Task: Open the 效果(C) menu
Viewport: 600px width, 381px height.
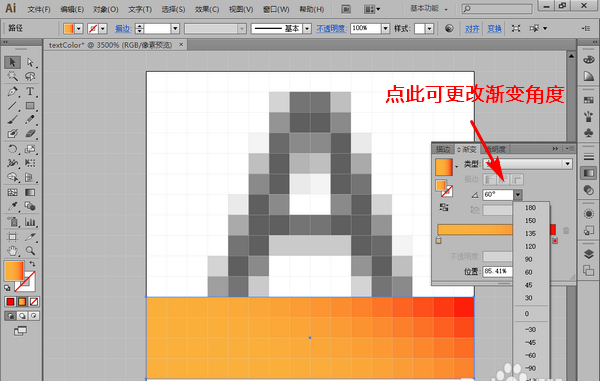Action: tap(207, 9)
